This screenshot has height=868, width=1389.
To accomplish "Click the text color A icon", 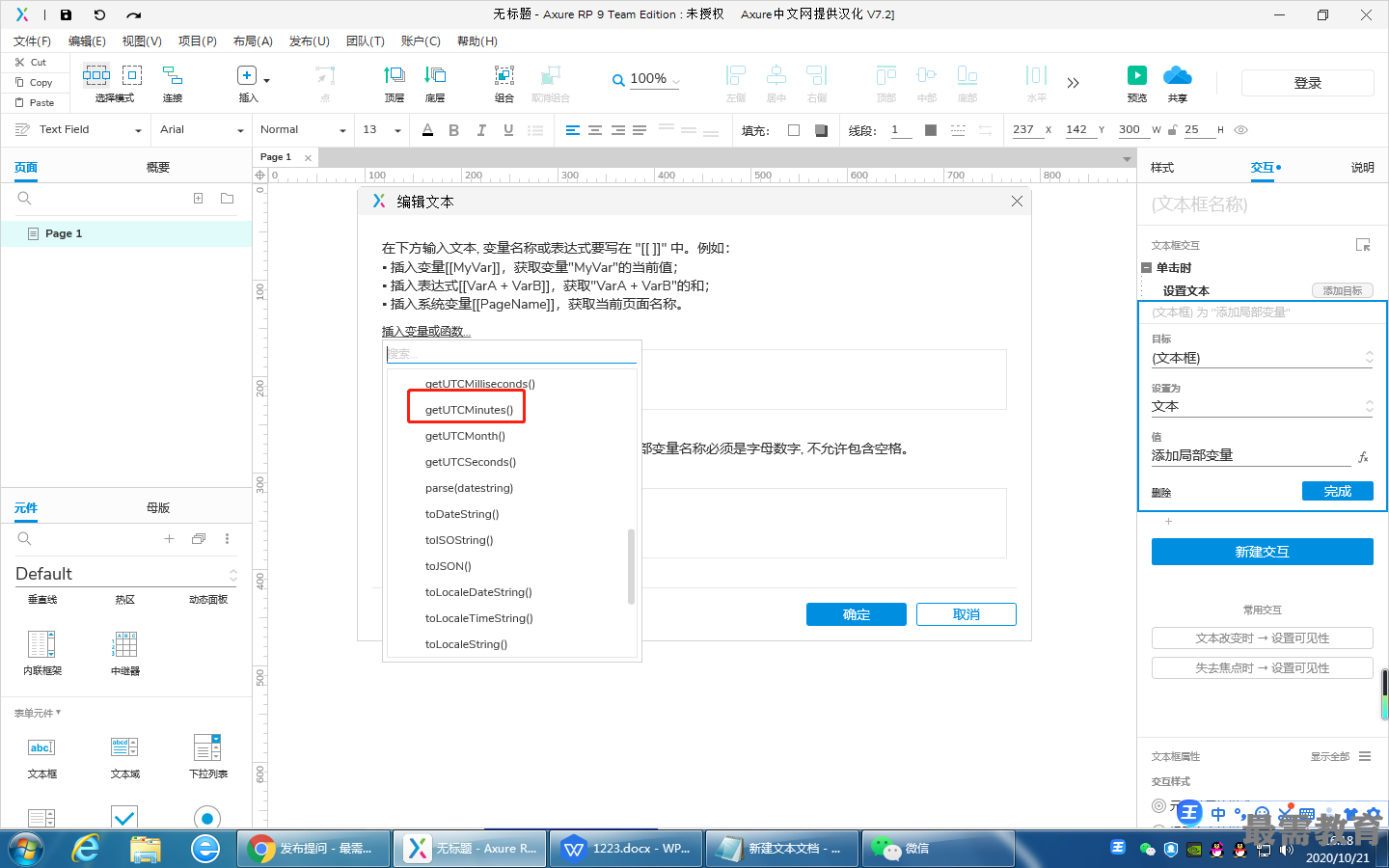I will pyautogui.click(x=428, y=130).
